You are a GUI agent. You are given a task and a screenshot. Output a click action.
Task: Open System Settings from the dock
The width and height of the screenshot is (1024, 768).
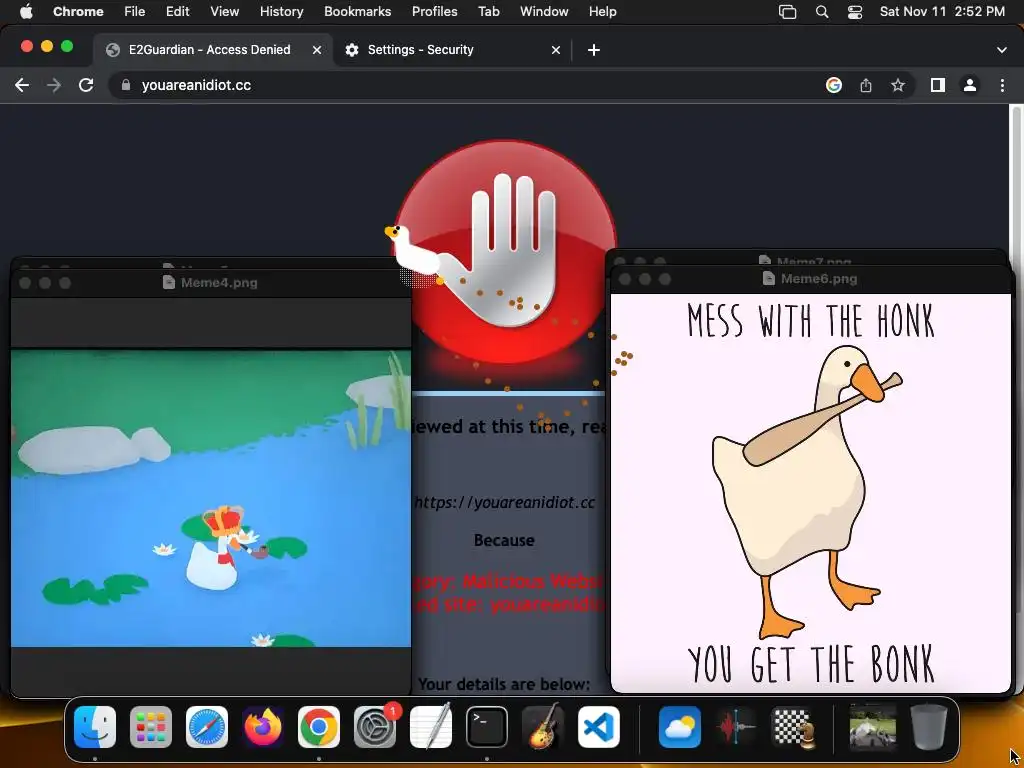[375, 727]
